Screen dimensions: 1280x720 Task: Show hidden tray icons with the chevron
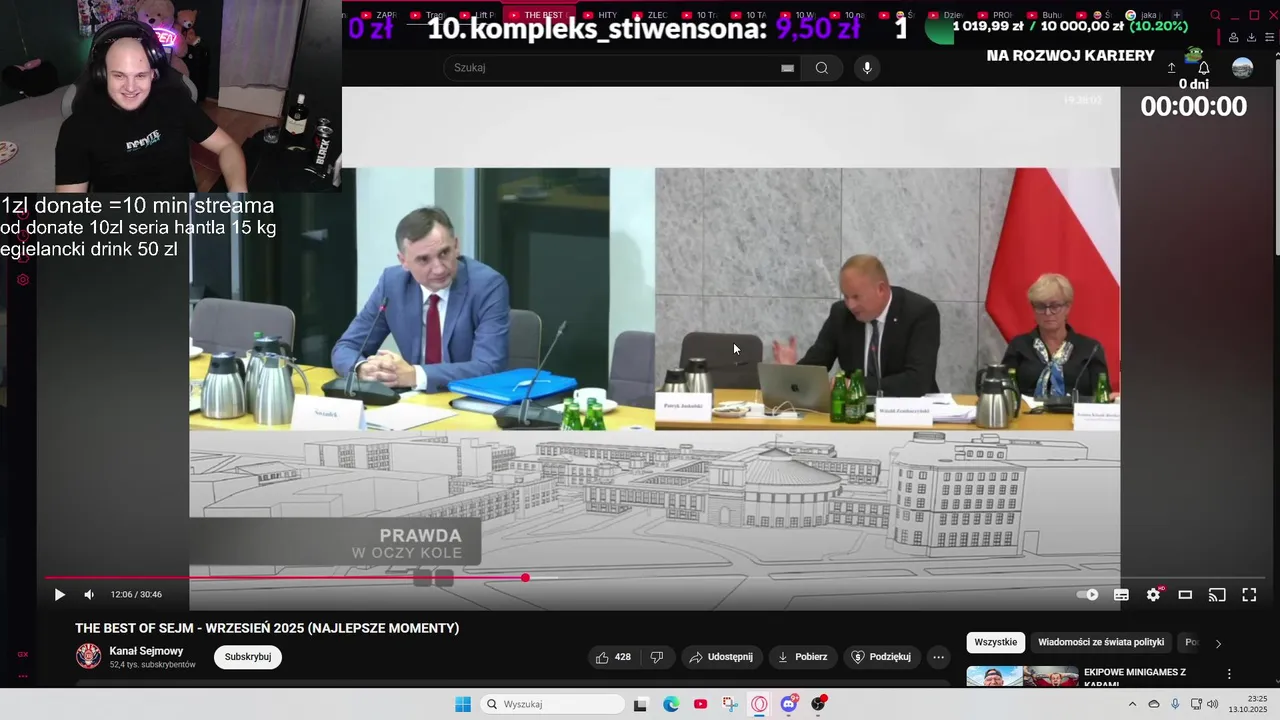point(1133,704)
